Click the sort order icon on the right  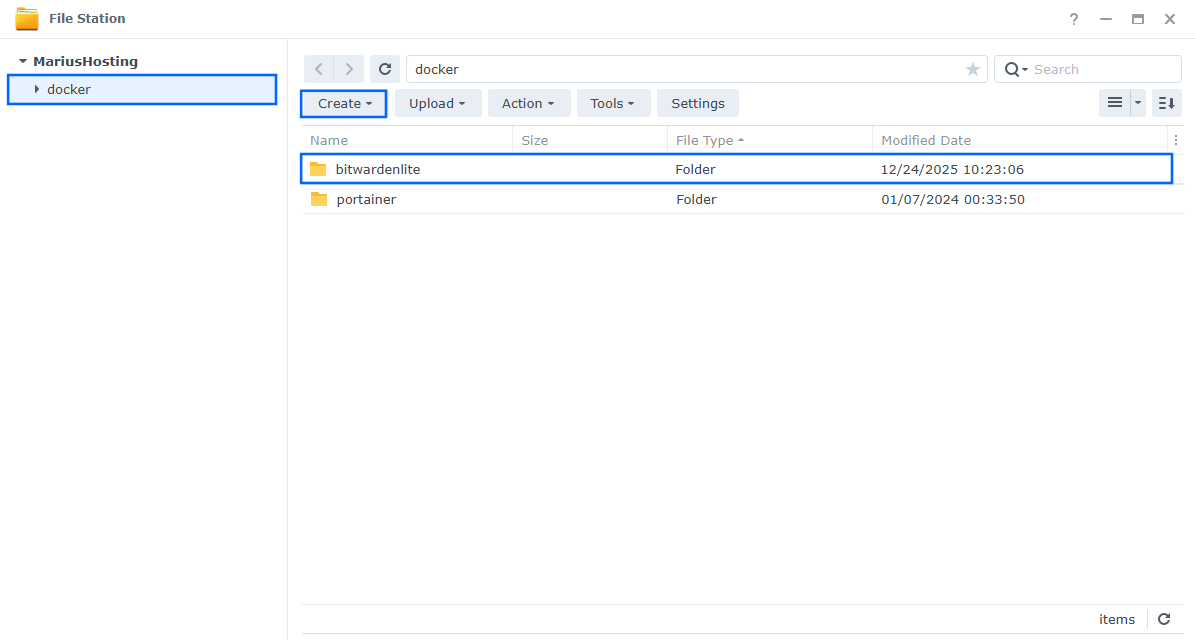pos(1166,103)
